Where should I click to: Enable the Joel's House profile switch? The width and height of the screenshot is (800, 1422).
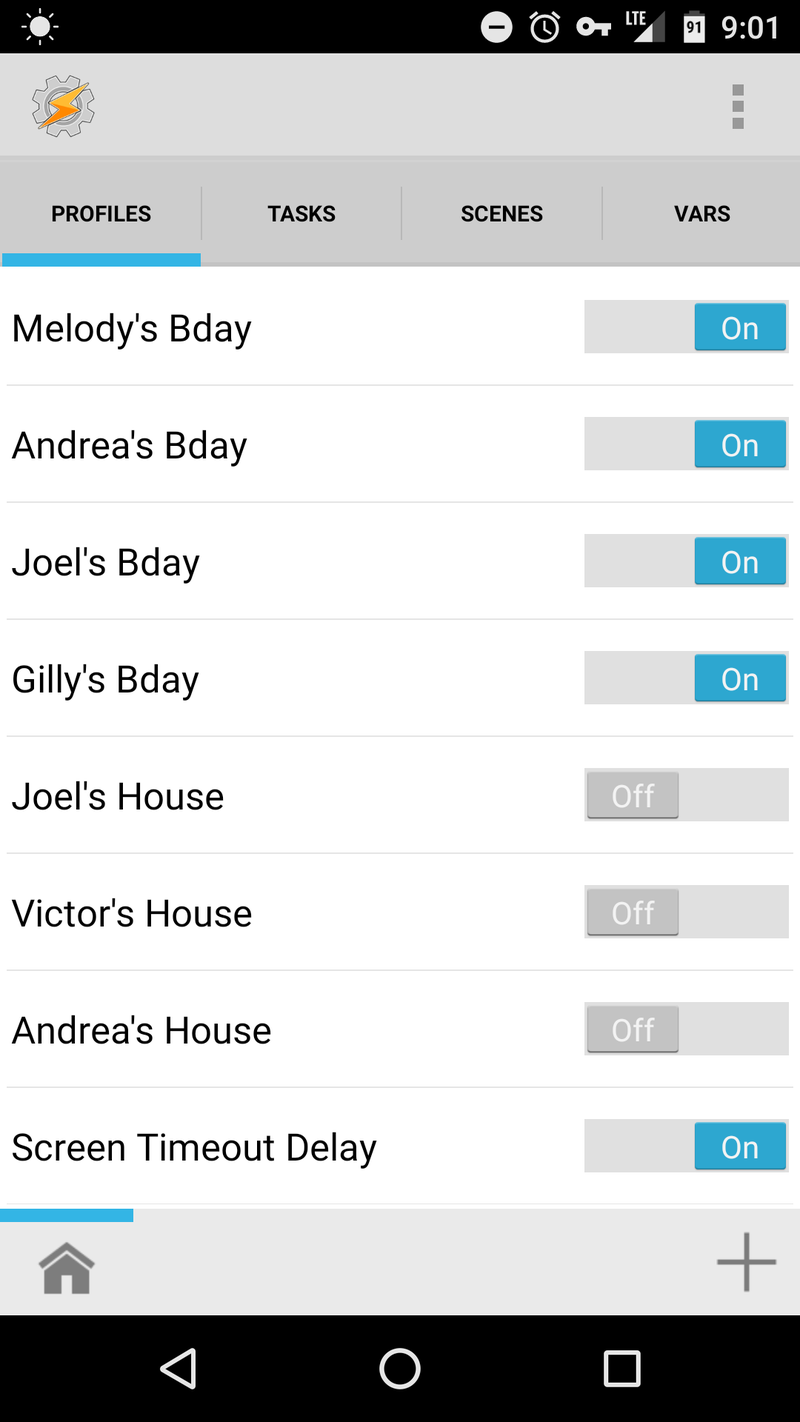point(686,795)
